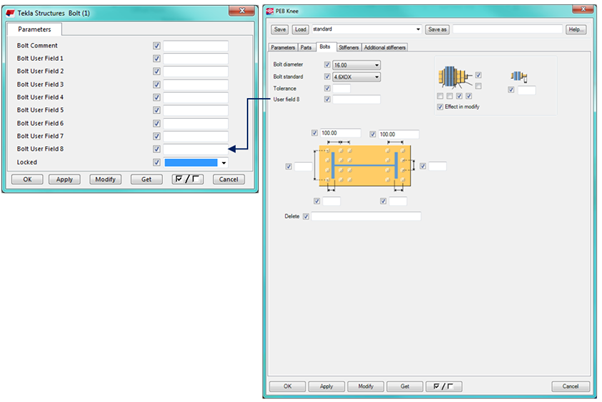Click the Tekla Structures logo in Bolt dialog
The width and height of the screenshot is (602, 402).
click(x=10, y=9)
